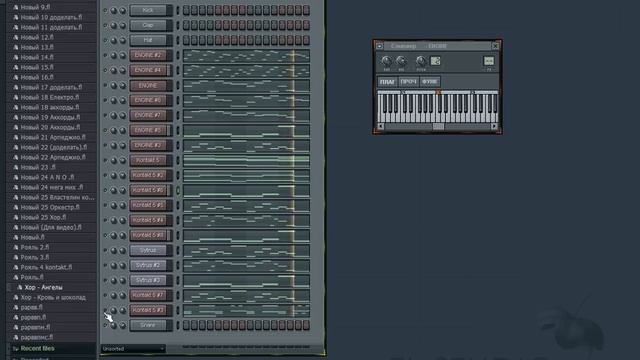The image size is (640, 360).
Task: Select the 'Новый 25 Хор.fl' file in browser
Action: pos(43,217)
